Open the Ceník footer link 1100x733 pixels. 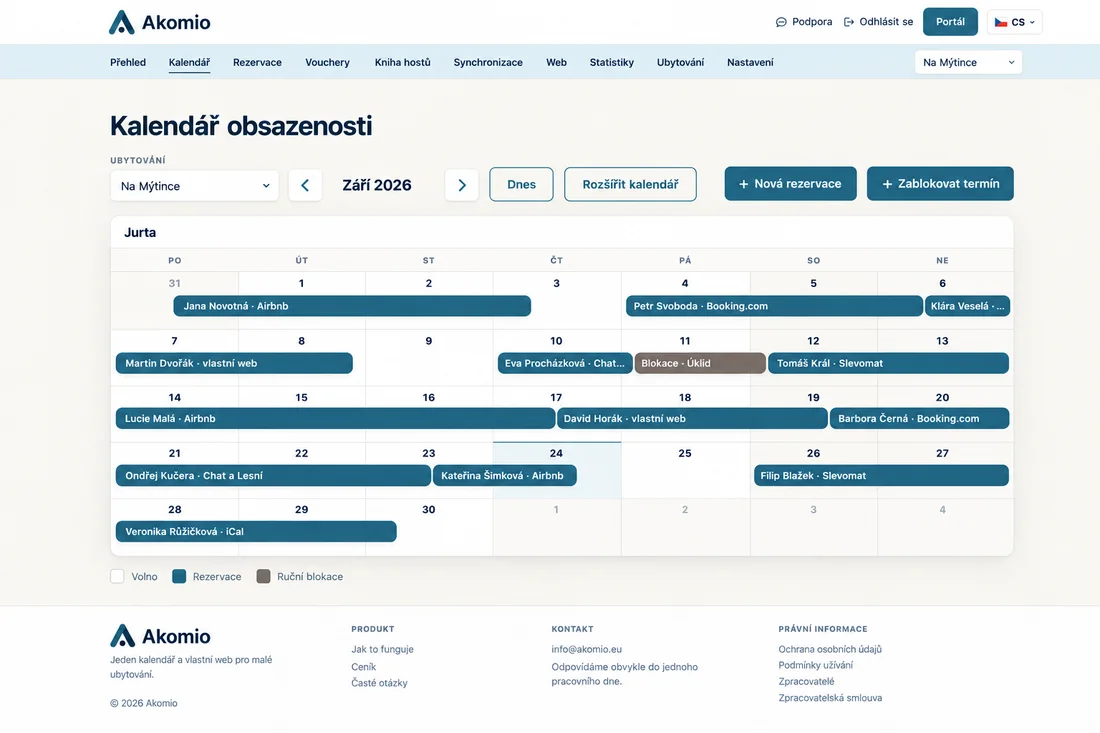coord(363,667)
